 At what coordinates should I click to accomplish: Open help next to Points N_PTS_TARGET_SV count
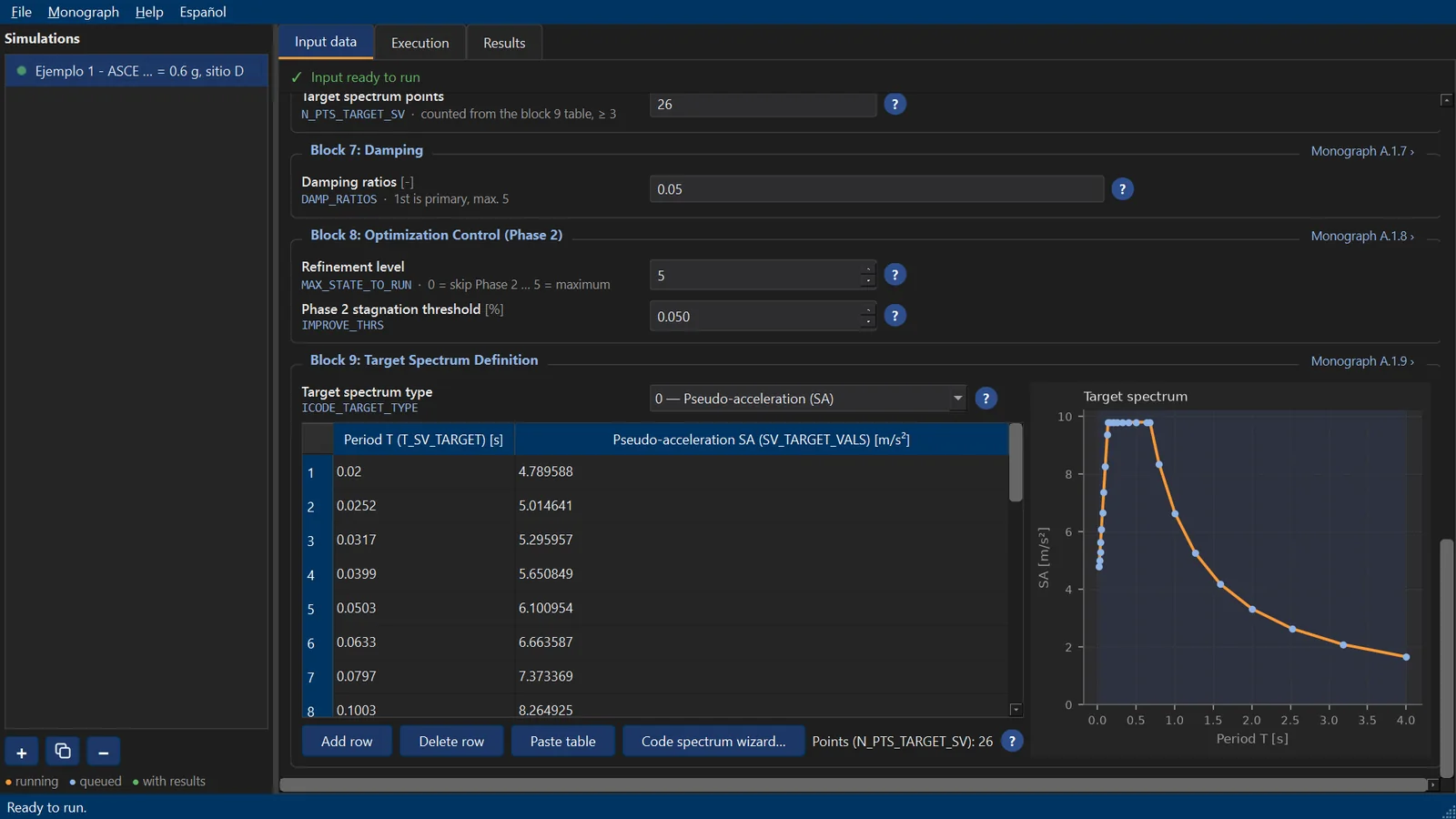tap(1012, 741)
